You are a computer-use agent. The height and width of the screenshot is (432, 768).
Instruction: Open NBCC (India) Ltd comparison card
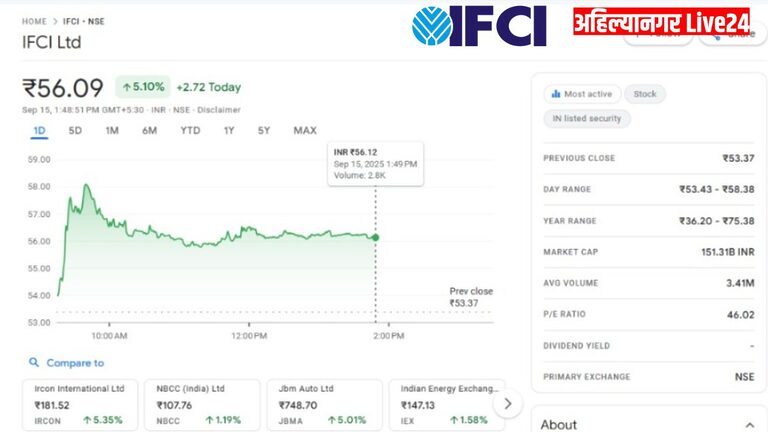click(203, 404)
